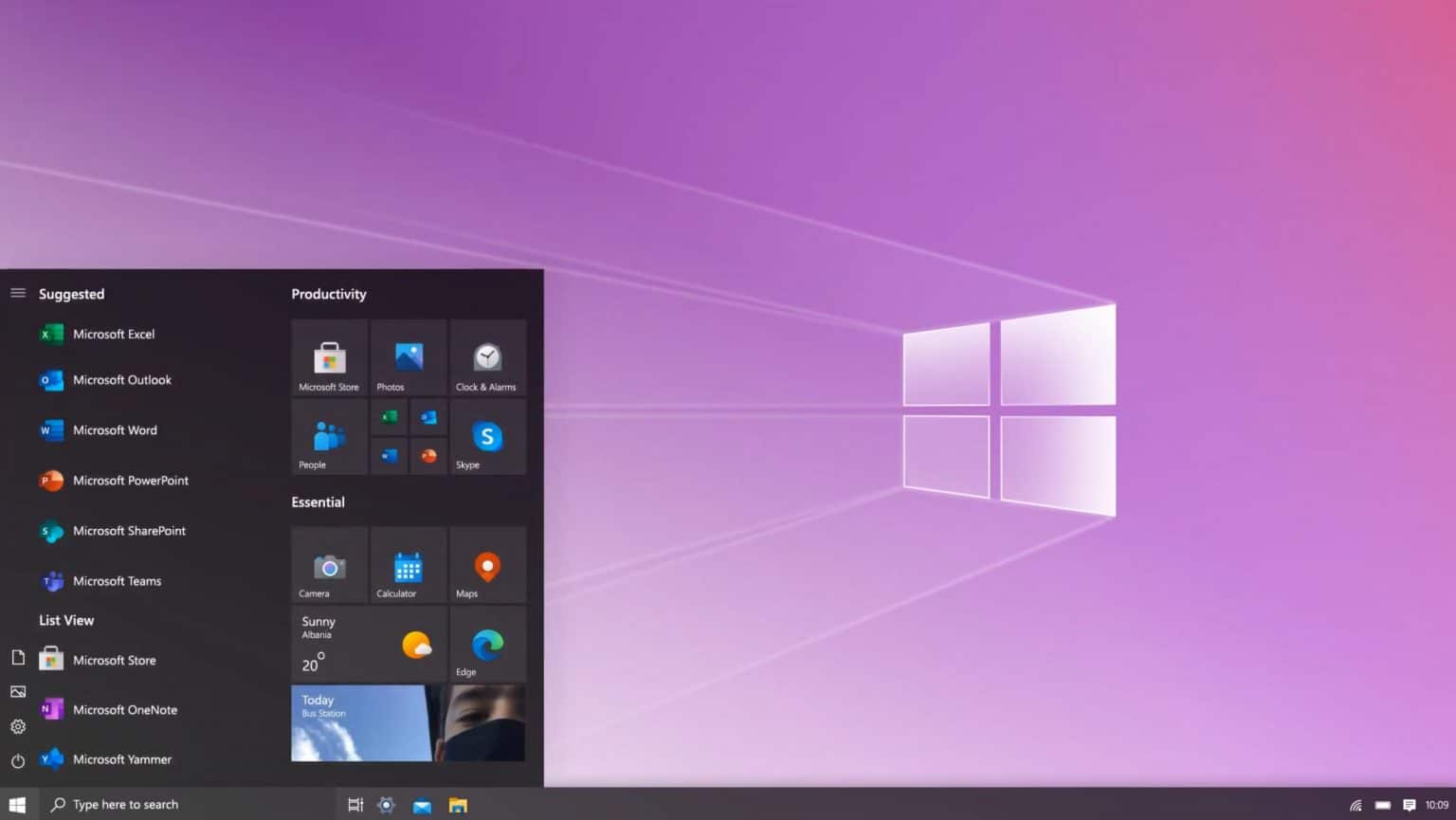Viewport: 1456px width, 820px height.
Task: Select Microsoft Excel from the Suggested list
Action: coord(114,334)
